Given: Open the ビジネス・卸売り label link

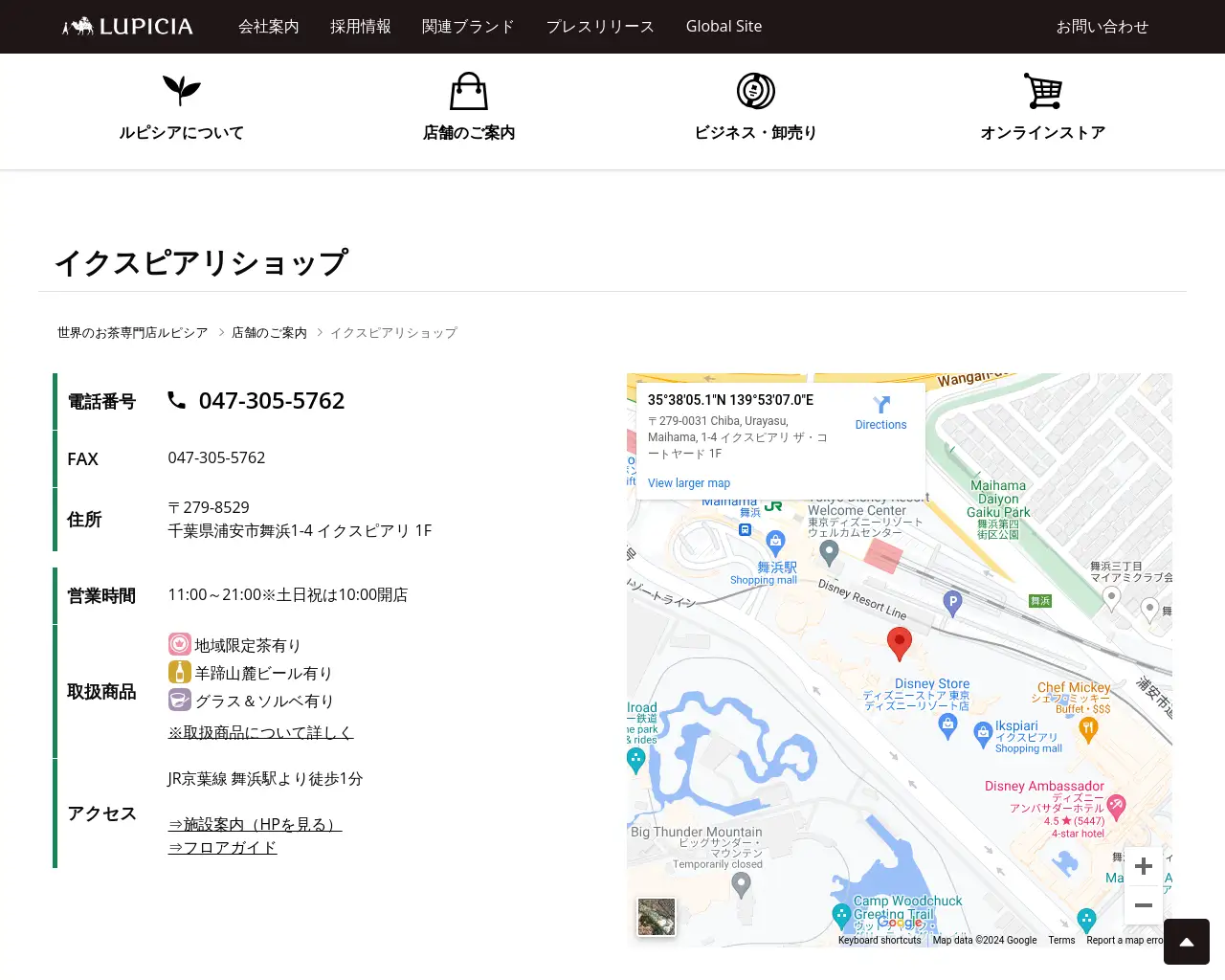Looking at the screenshot, I should (756, 133).
